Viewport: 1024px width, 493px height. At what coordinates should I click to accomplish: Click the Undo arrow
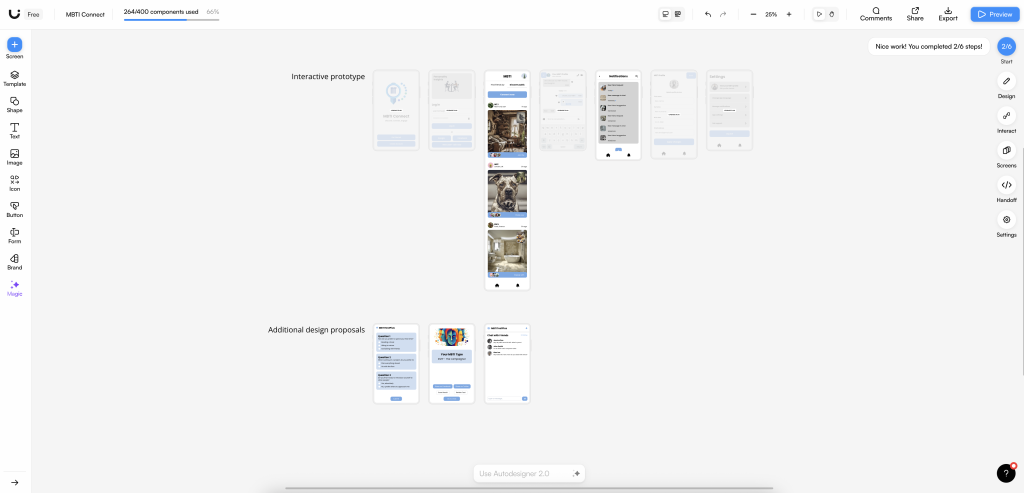point(708,14)
